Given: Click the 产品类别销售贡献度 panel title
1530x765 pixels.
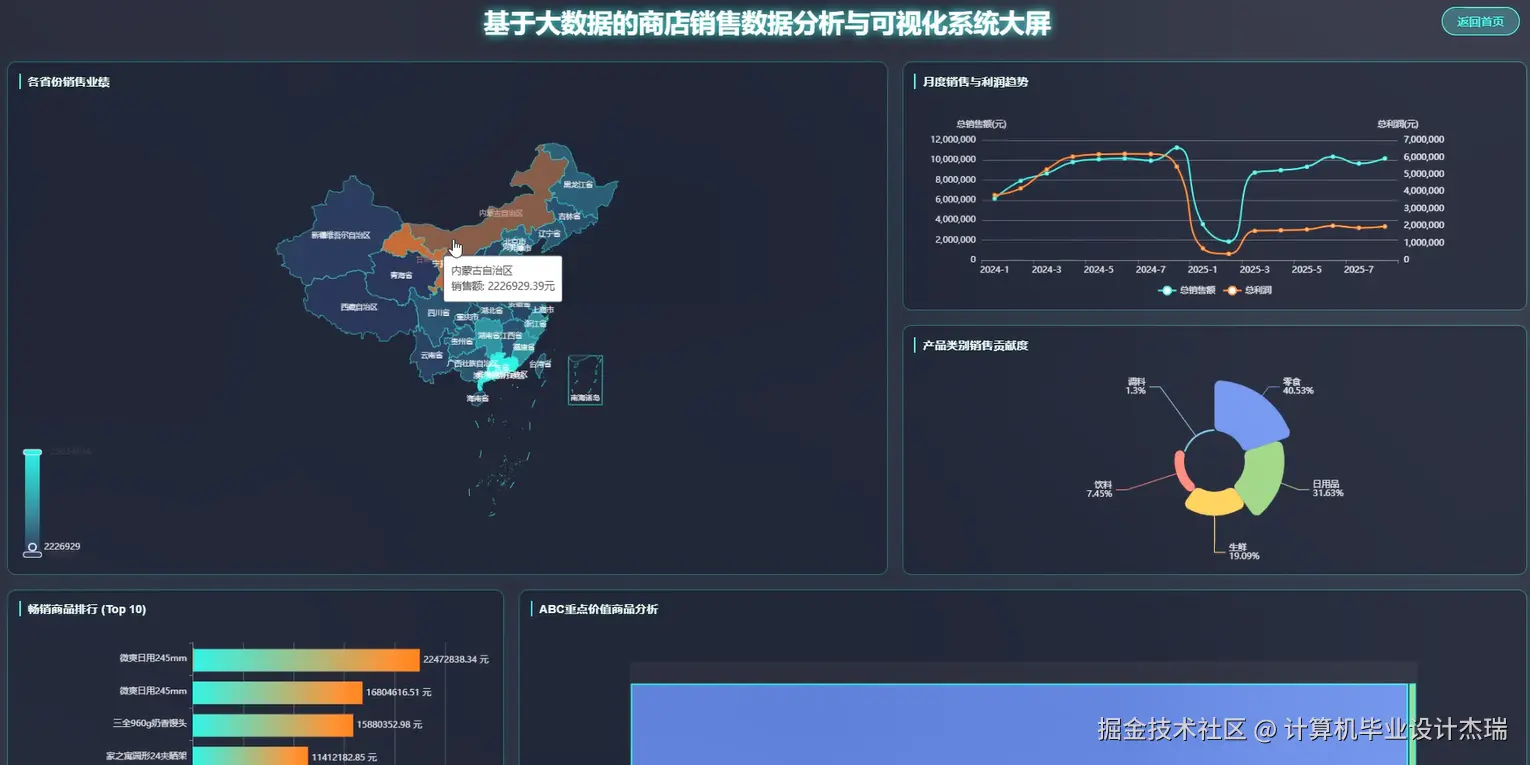Looking at the screenshot, I should click(975, 346).
